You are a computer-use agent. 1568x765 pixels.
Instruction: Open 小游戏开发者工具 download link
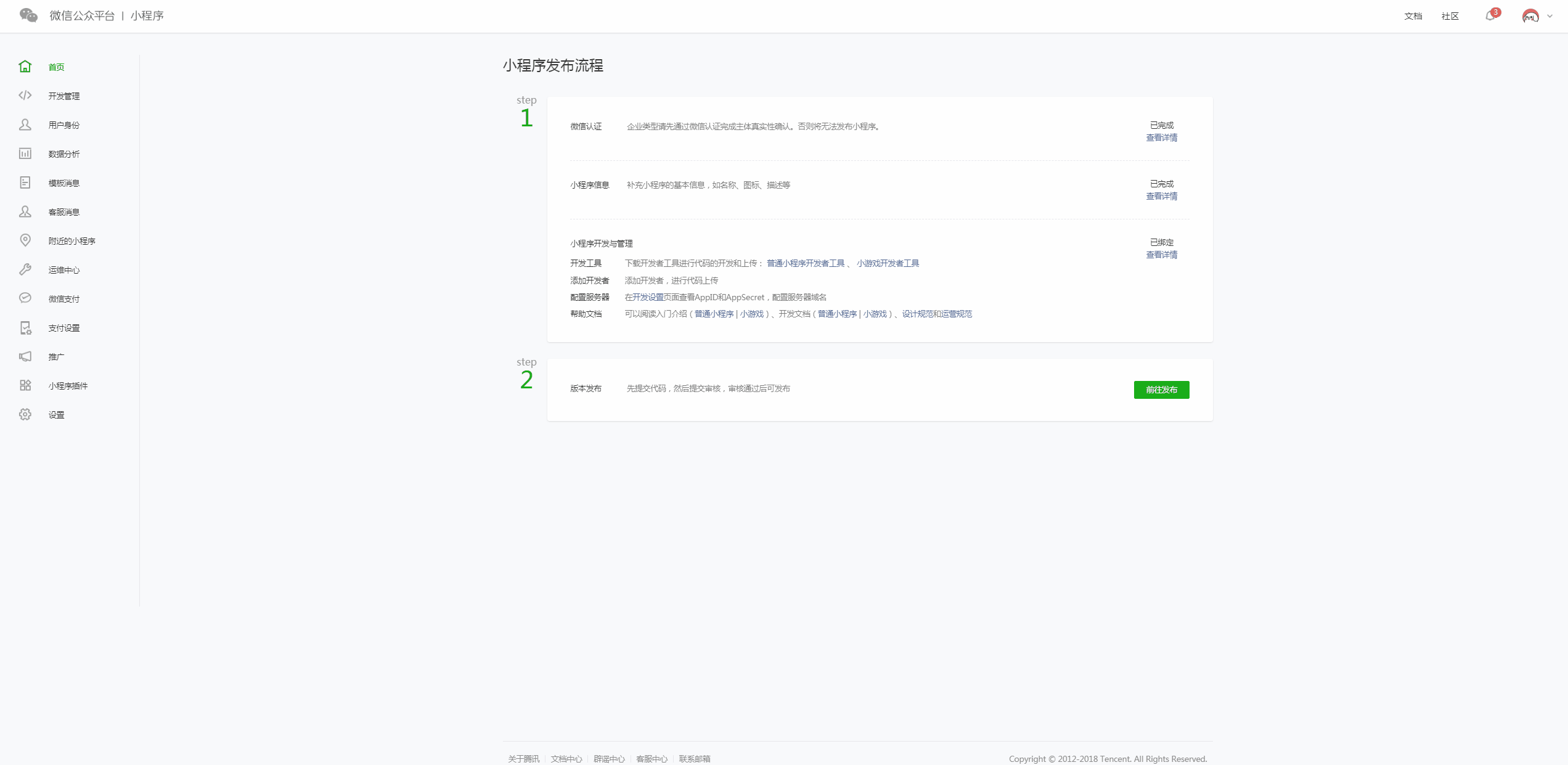[888, 263]
